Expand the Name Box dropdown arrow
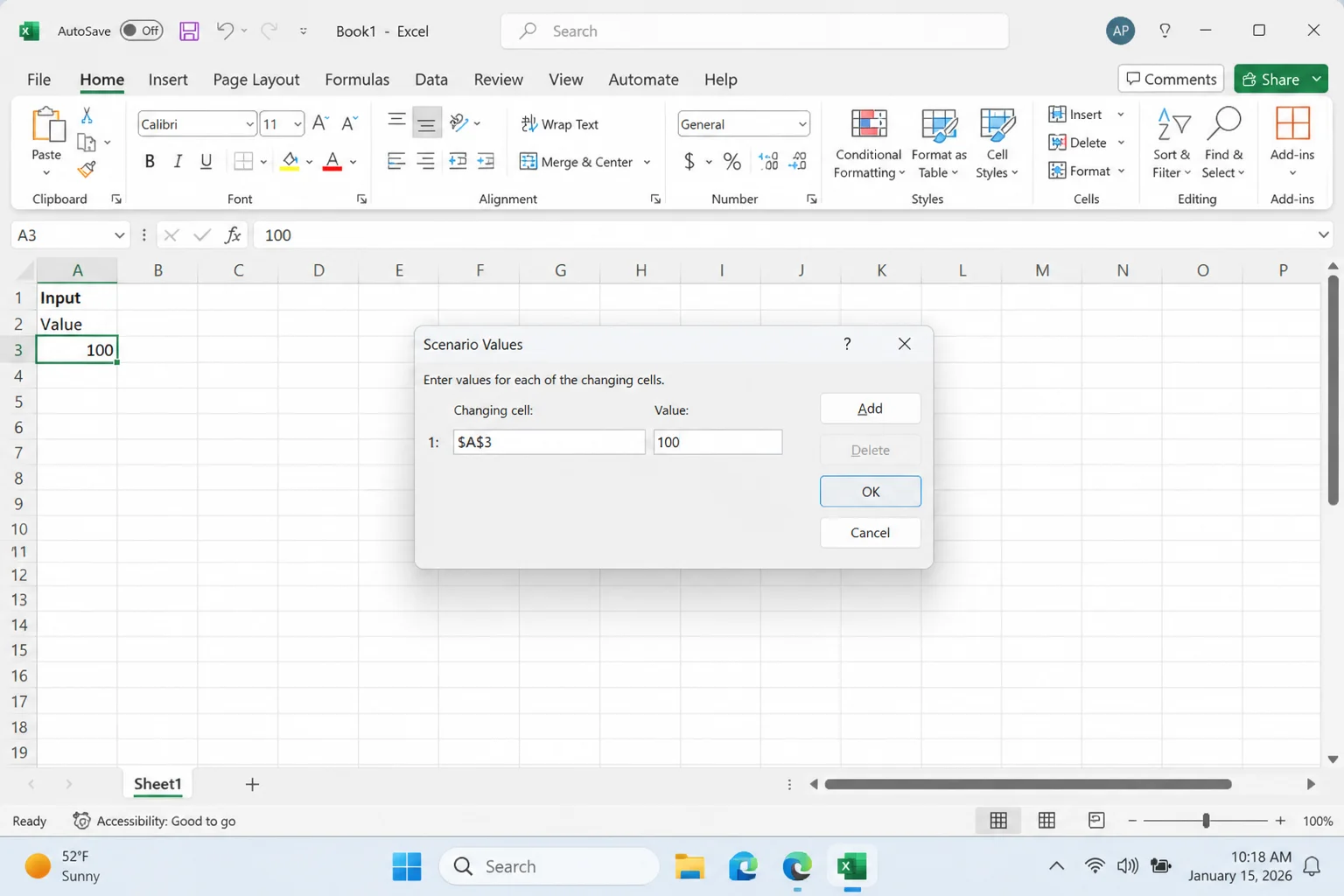This screenshot has width=1344, height=896. click(120, 235)
